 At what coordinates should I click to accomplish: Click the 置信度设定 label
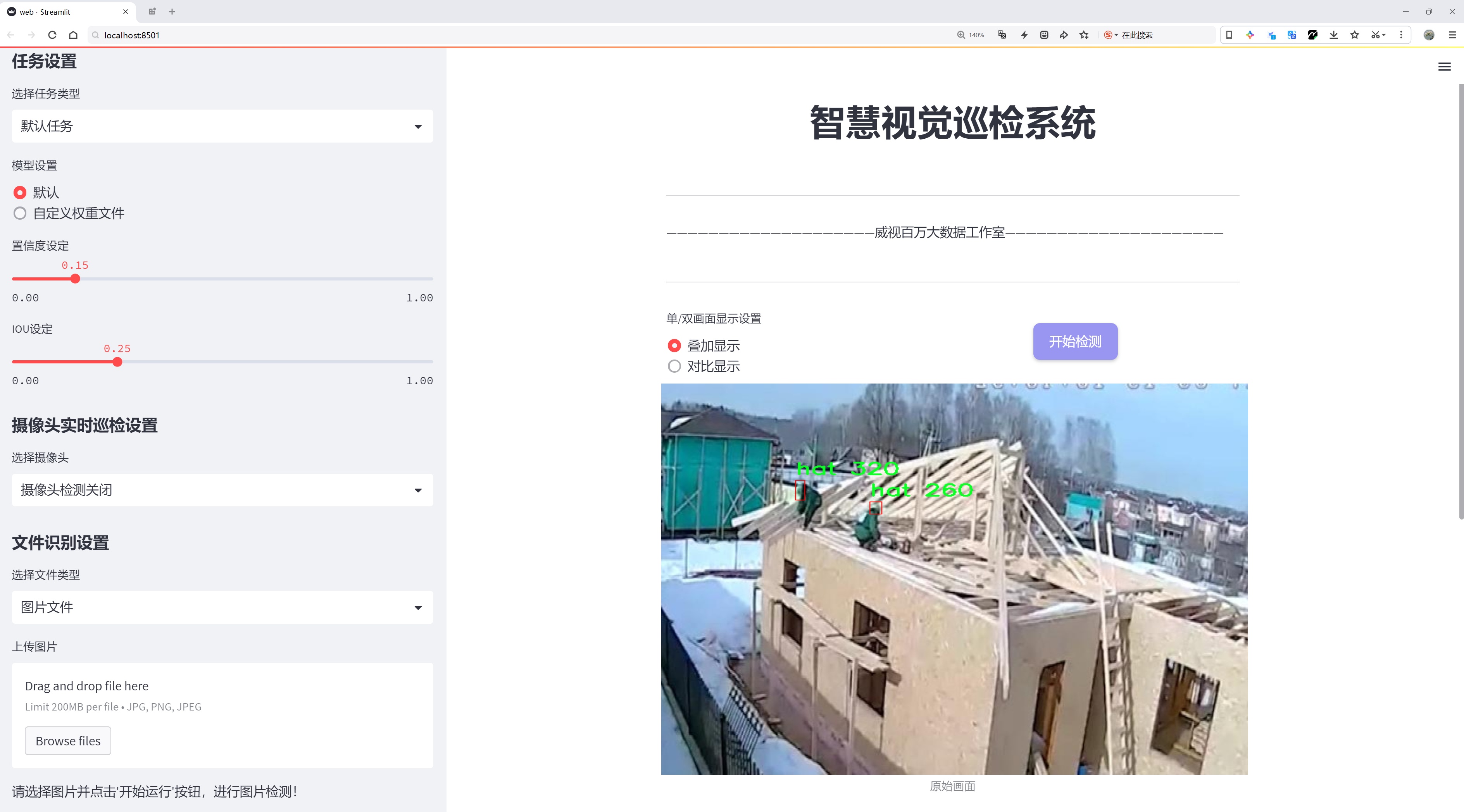pyautogui.click(x=40, y=246)
